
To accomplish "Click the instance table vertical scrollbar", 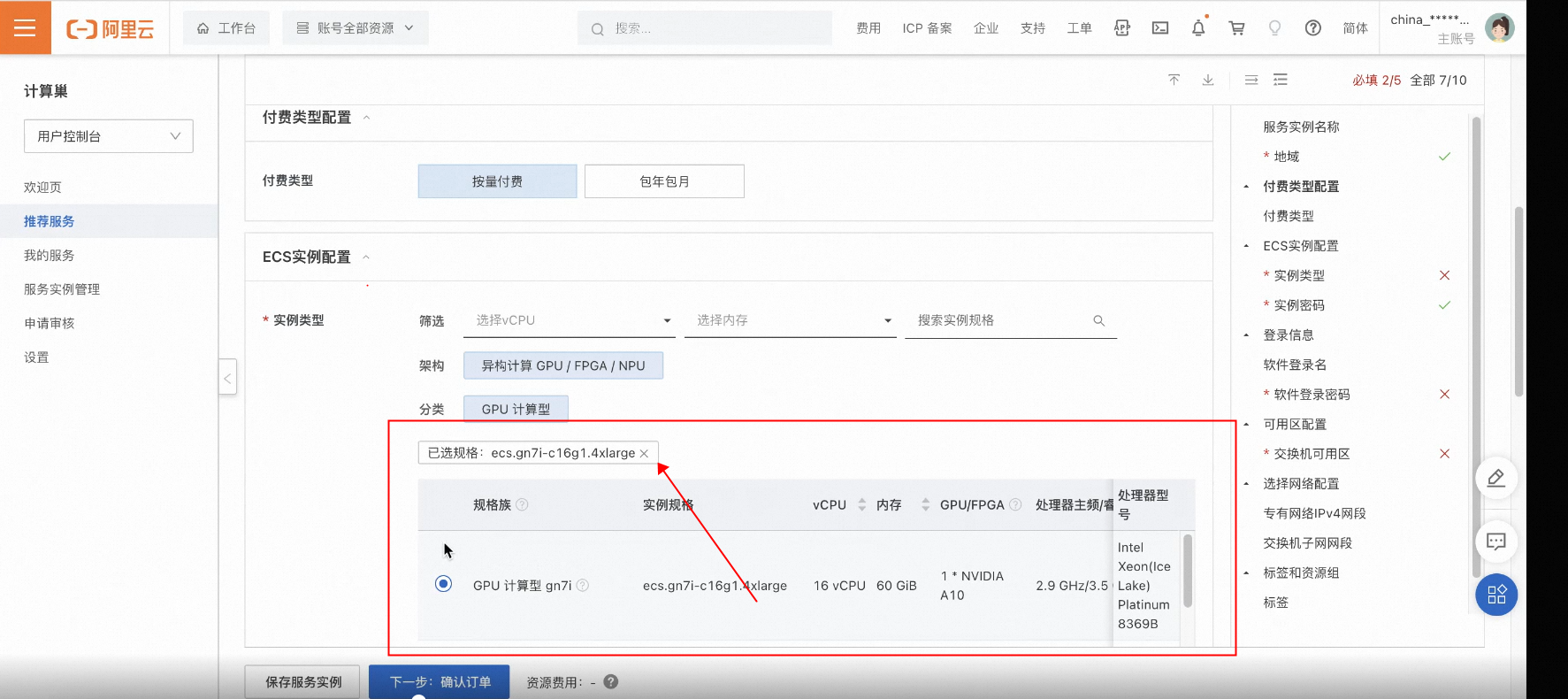I will tap(1188, 571).
